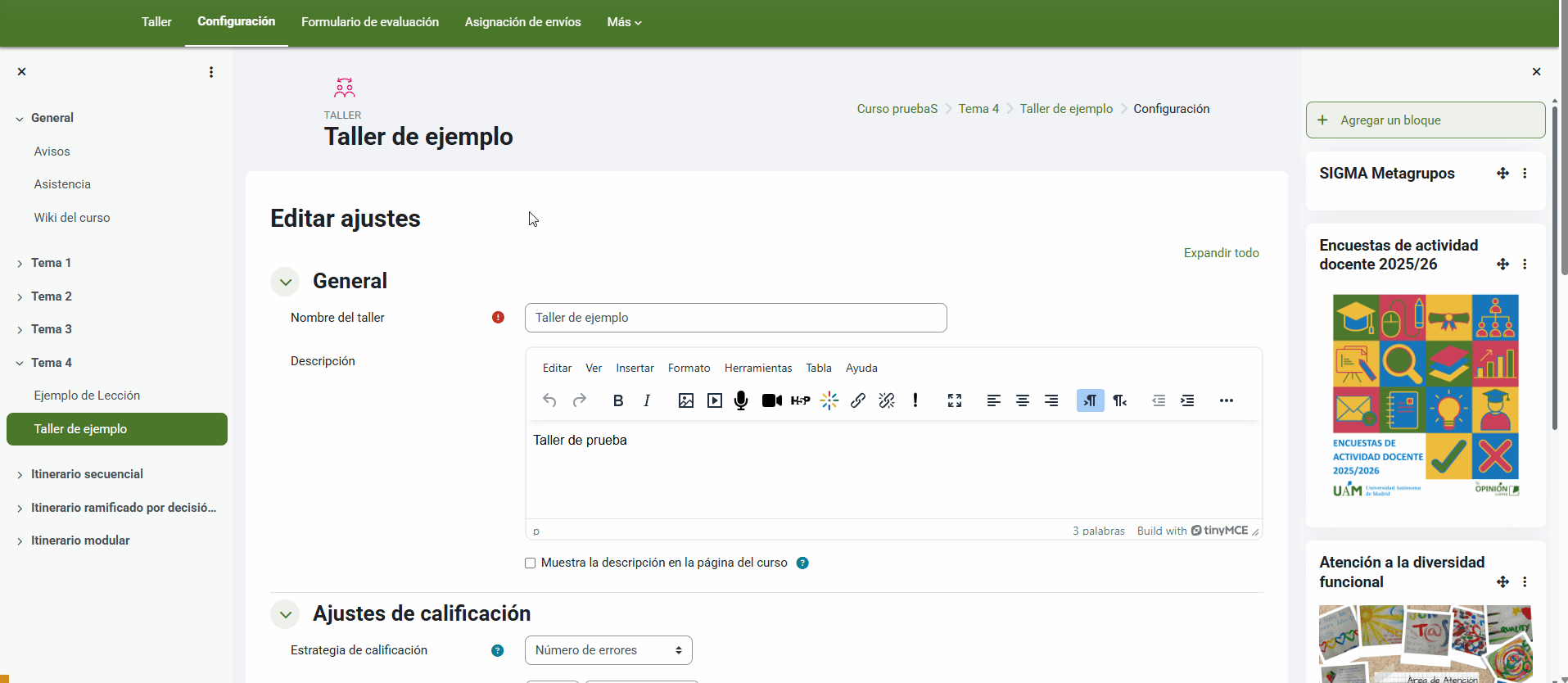Expand Itinerario modular section

20,541
